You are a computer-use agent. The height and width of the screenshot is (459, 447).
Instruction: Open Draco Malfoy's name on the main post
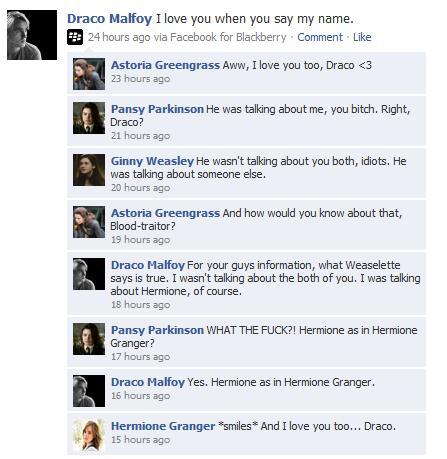point(109,19)
